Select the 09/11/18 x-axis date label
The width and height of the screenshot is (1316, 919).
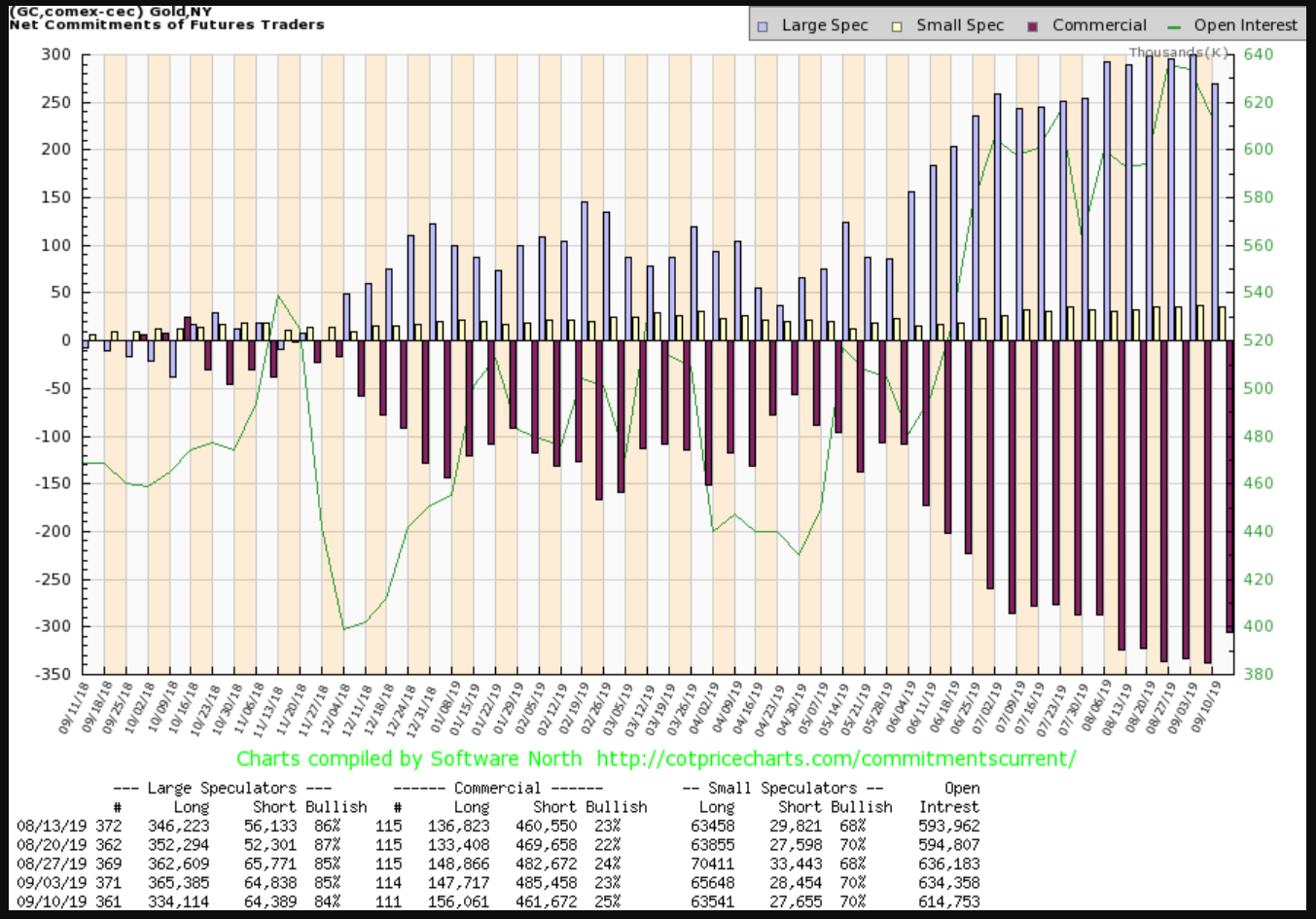pyautogui.click(x=73, y=708)
